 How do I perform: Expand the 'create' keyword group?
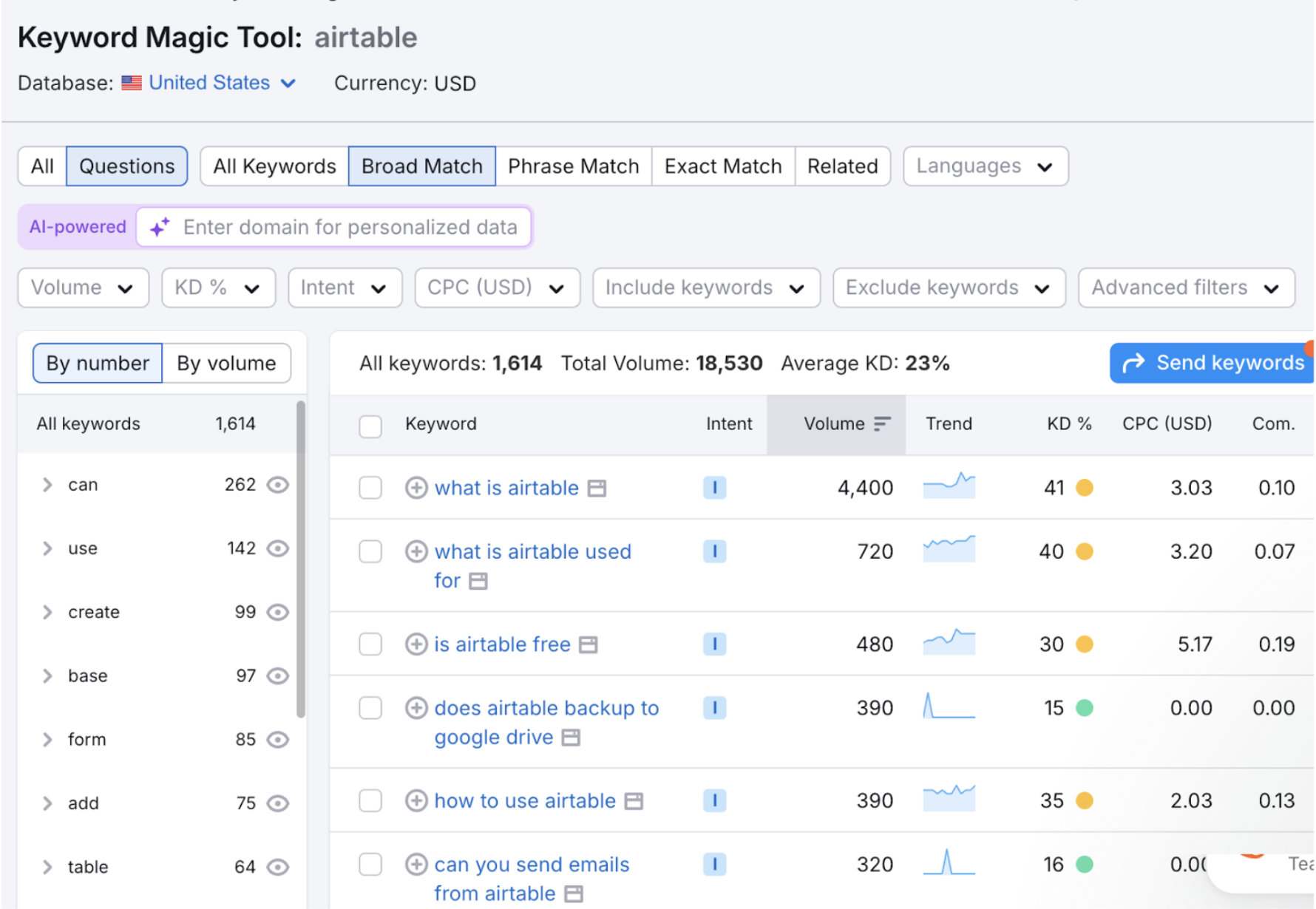click(47, 612)
